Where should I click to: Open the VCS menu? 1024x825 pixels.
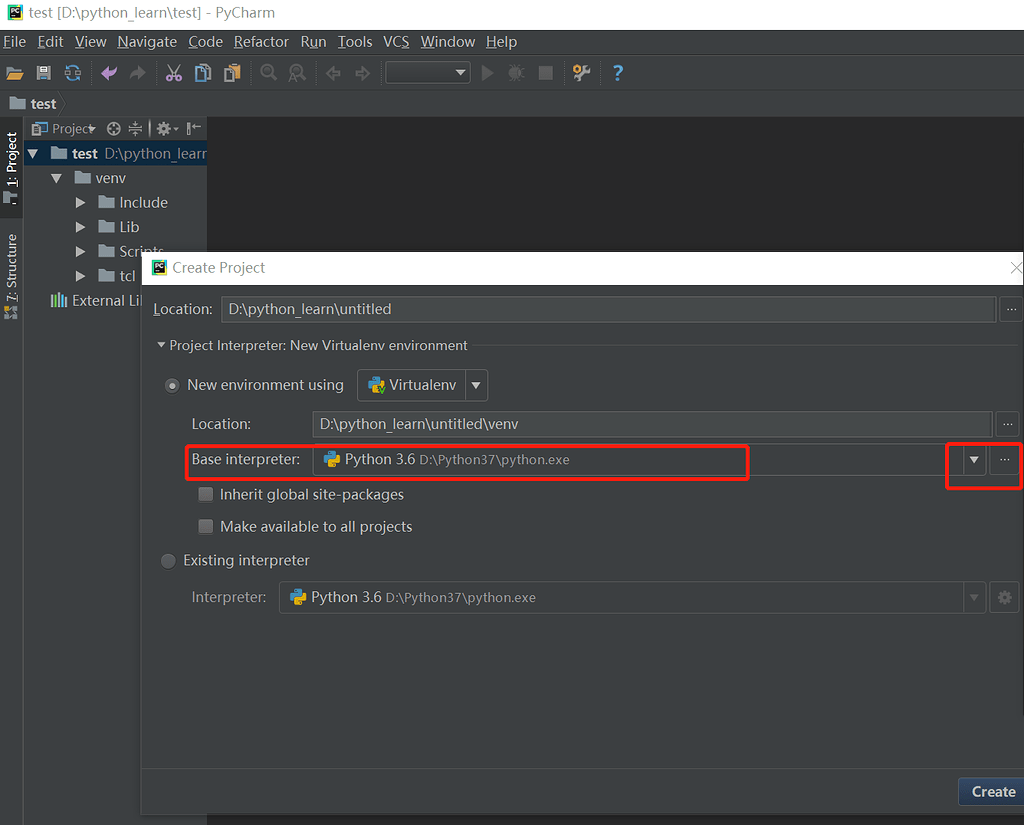(x=396, y=42)
